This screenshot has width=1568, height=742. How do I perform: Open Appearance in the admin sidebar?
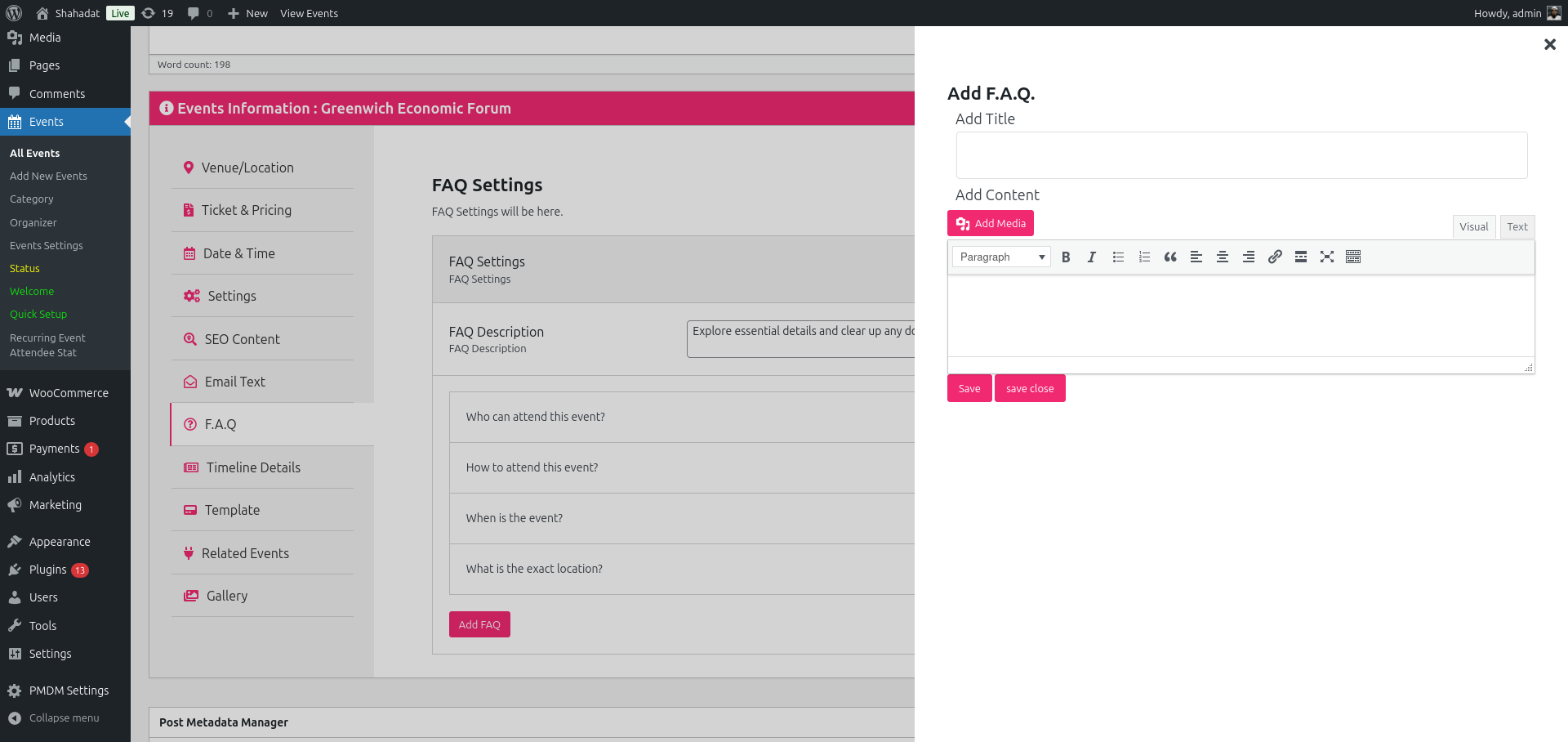(x=65, y=542)
